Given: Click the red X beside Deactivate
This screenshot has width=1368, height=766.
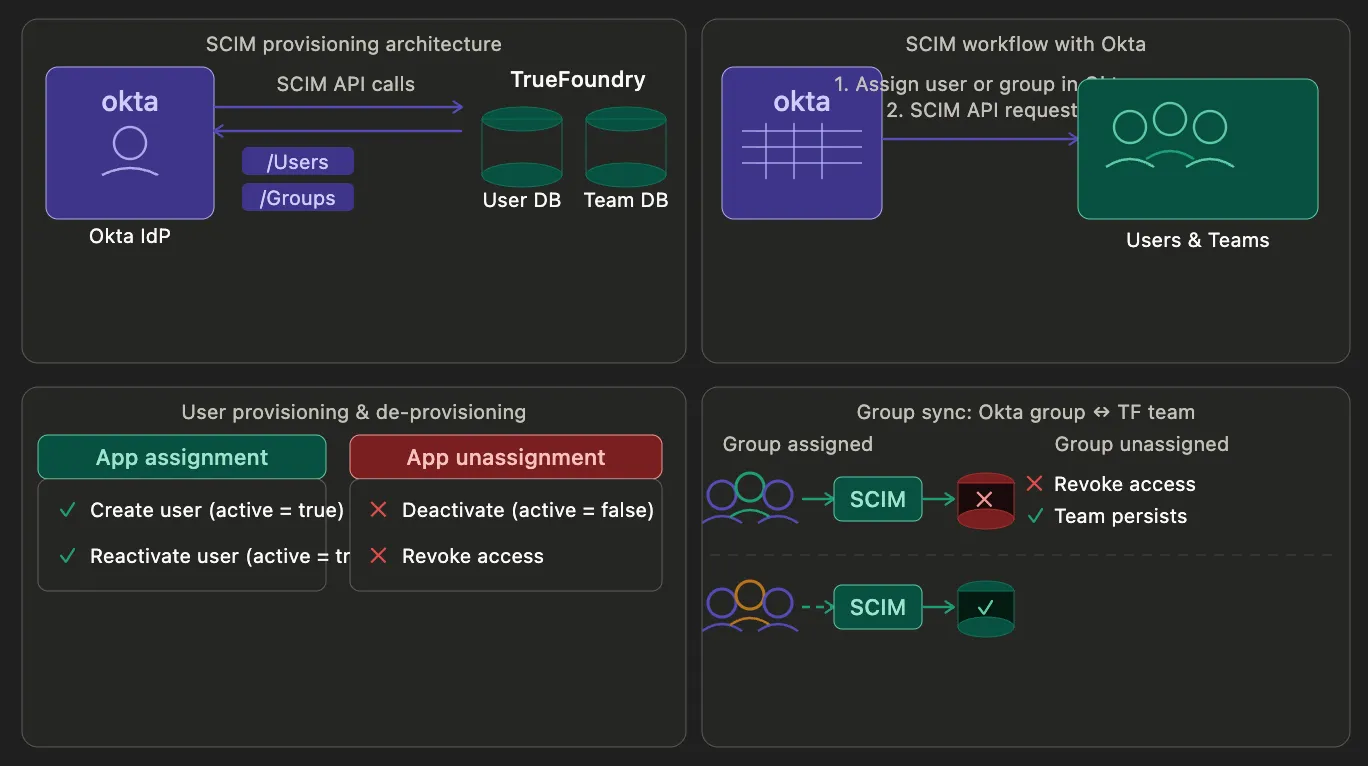Looking at the screenshot, I should [x=378, y=510].
